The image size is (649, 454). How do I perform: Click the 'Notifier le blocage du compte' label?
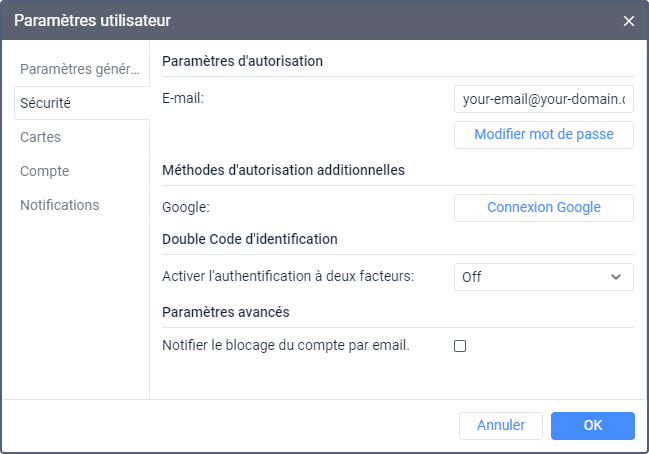[x=286, y=346]
